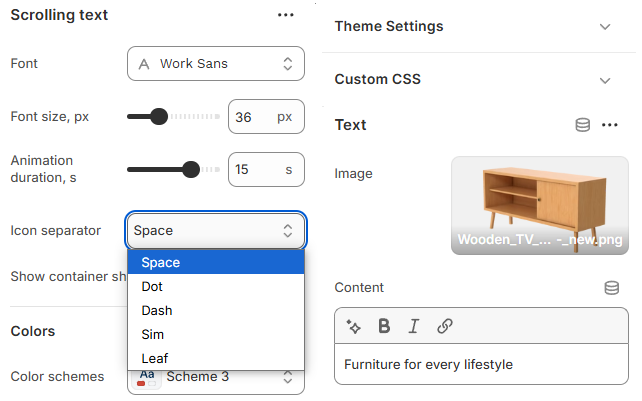Click the Wooden TV image thumbnail

pyautogui.click(x=540, y=205)
